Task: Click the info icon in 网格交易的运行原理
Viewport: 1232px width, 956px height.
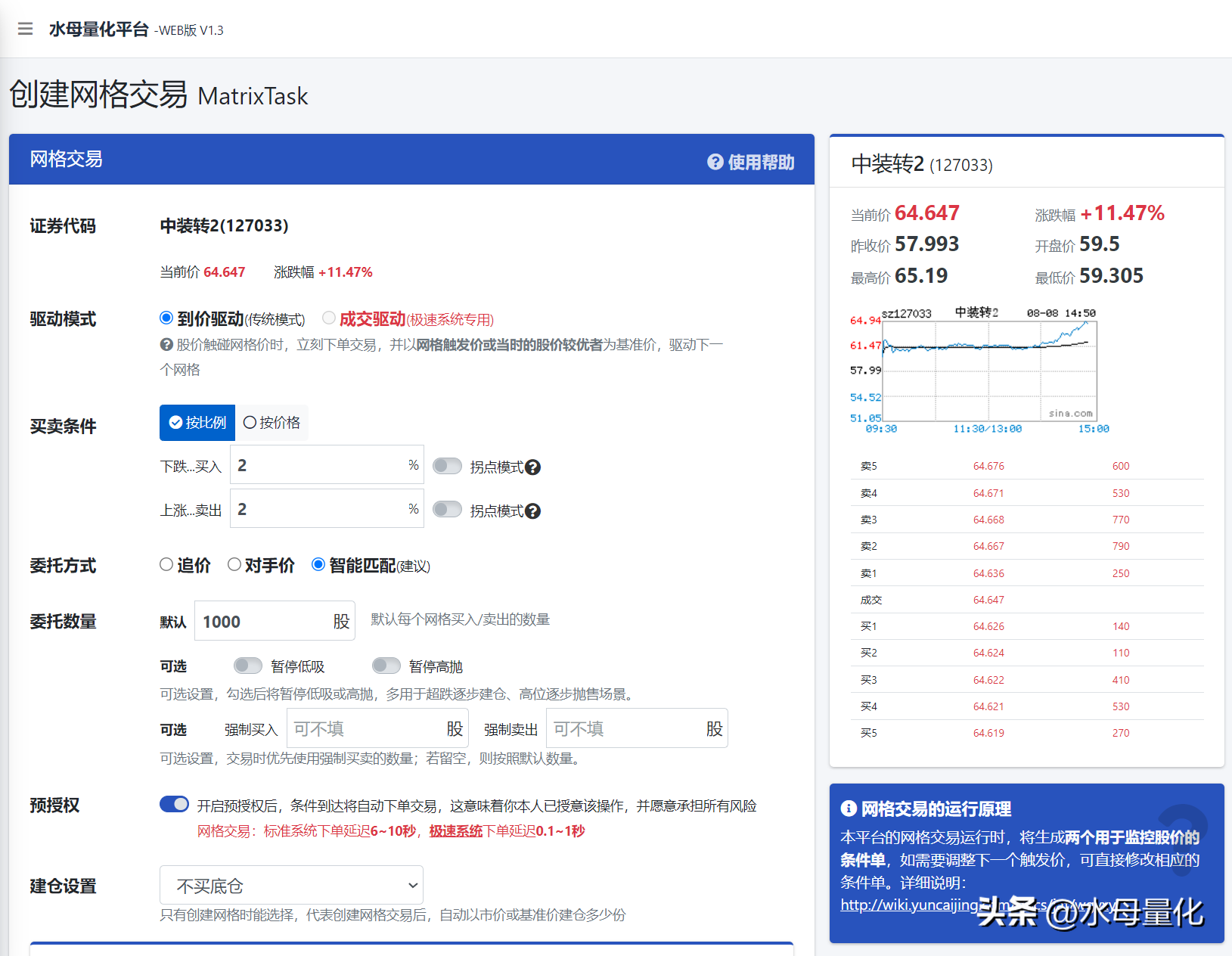Action: coord(849,809)
